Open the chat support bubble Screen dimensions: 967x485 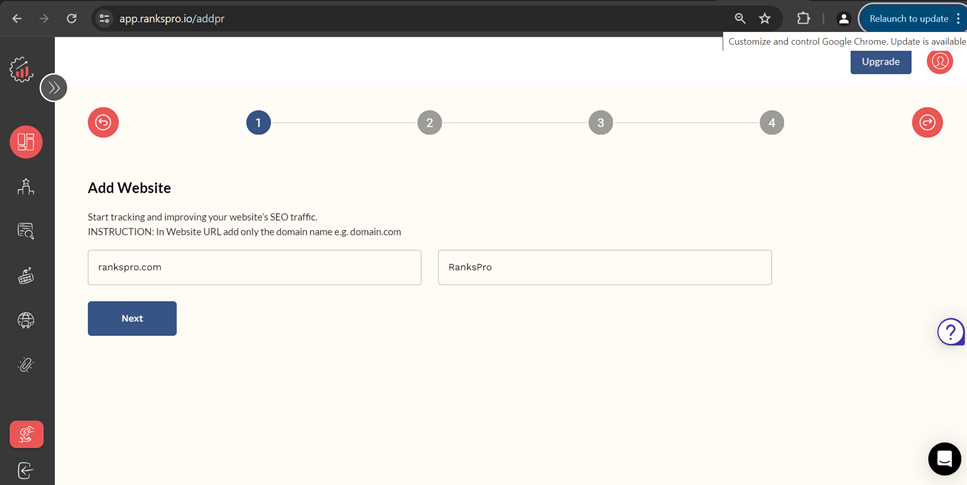coord(944,458)
